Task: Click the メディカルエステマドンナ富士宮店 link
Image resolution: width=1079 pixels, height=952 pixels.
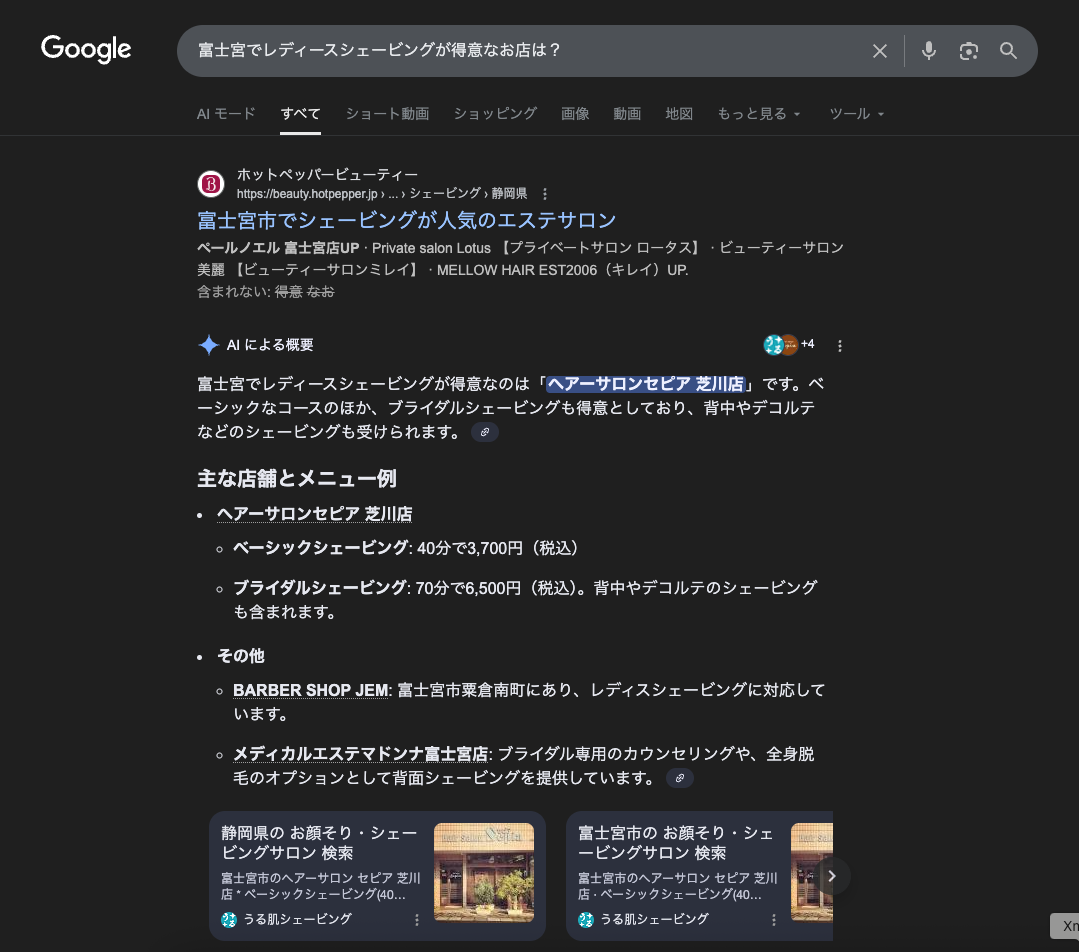Action: pyautogui.click(x=360, y=753)
